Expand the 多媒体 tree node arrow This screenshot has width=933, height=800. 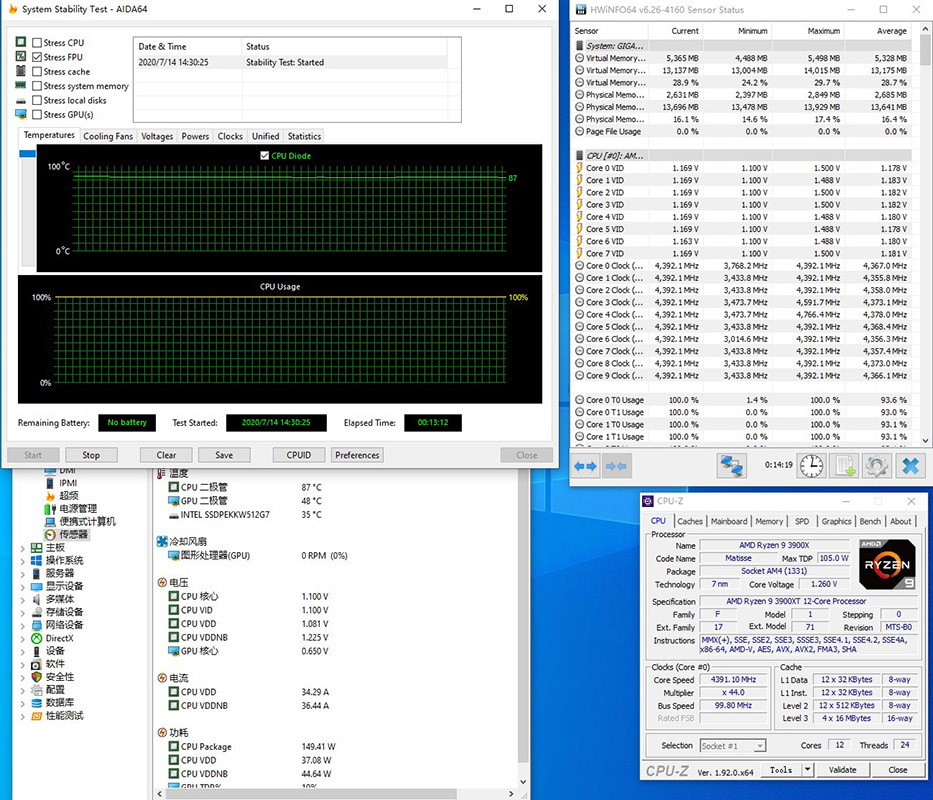pyautogui.click(x=23, y=599)
